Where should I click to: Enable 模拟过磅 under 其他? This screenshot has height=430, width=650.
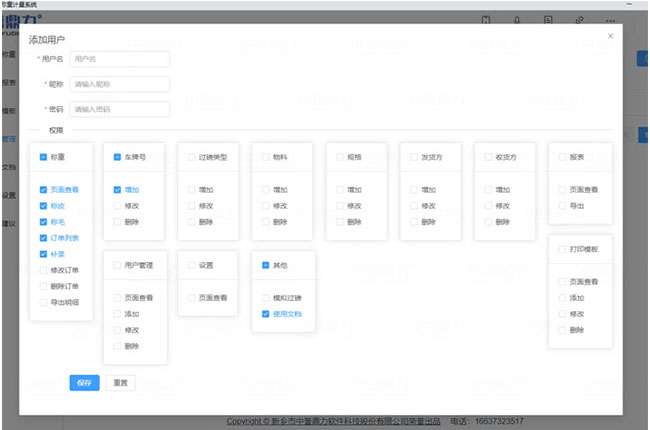[266, 298]
